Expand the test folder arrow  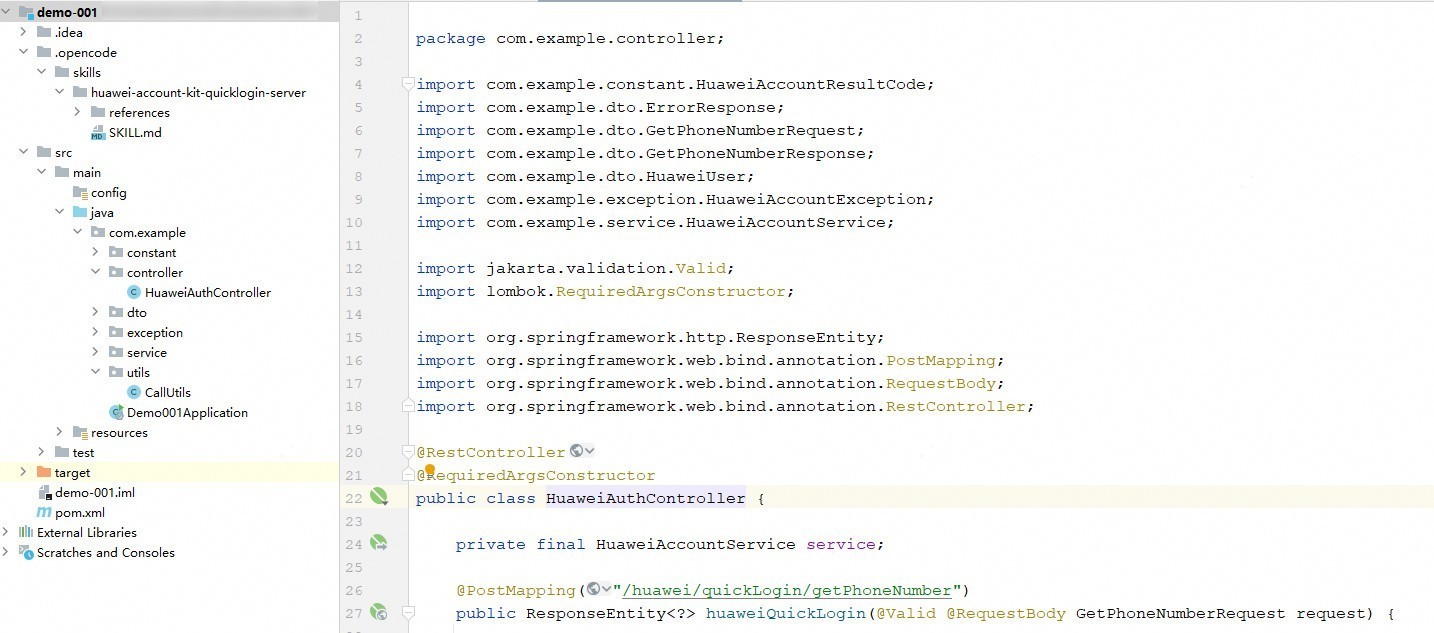(x=42, y=452)
